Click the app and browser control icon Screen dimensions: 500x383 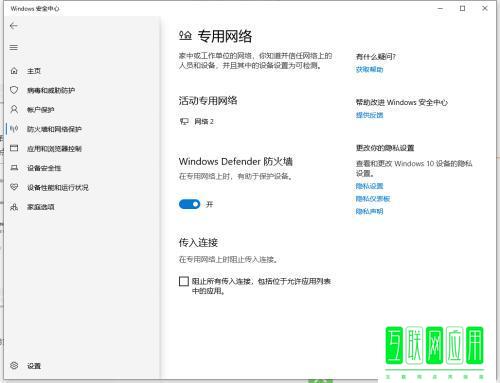pyautogui.click(x=14, y=148)
